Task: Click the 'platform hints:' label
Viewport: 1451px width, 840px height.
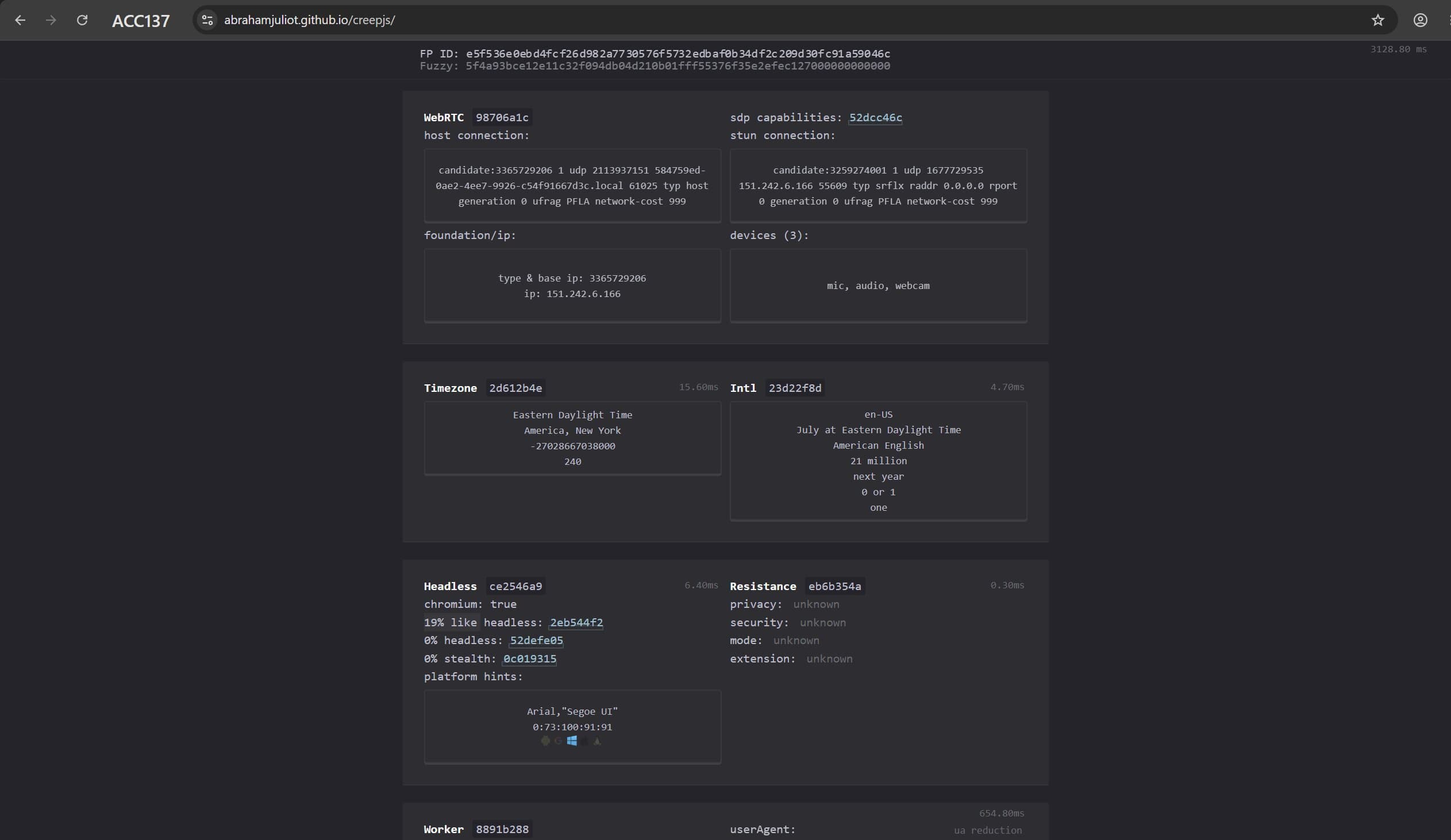Action: click(x=474, y=676)
